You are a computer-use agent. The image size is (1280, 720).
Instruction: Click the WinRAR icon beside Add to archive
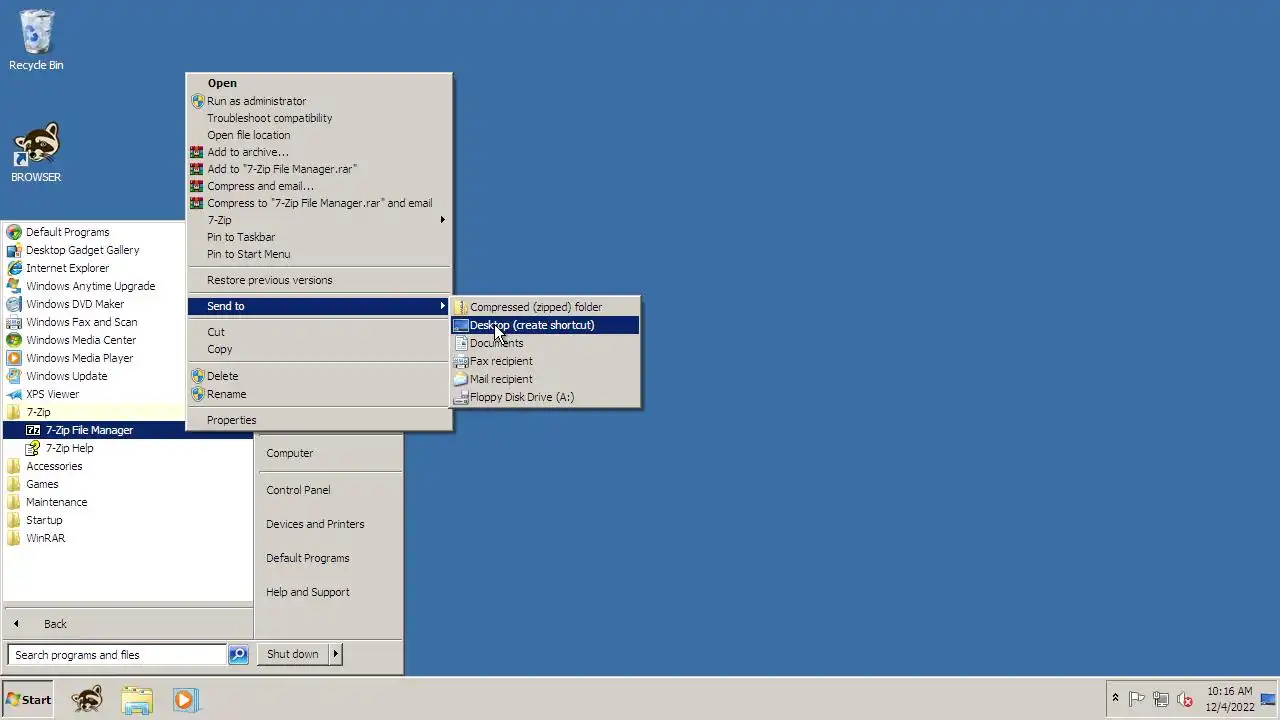197,152
